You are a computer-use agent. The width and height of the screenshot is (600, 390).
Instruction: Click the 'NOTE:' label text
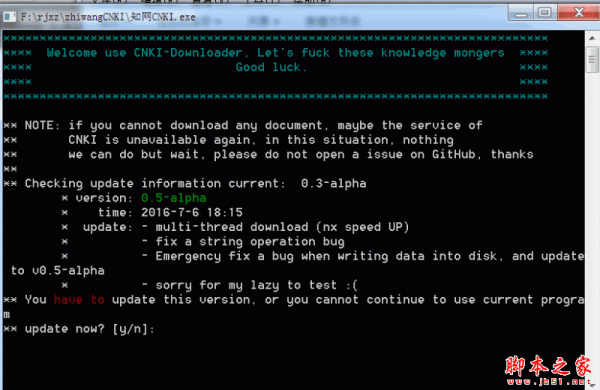click(x=42, y=126)
